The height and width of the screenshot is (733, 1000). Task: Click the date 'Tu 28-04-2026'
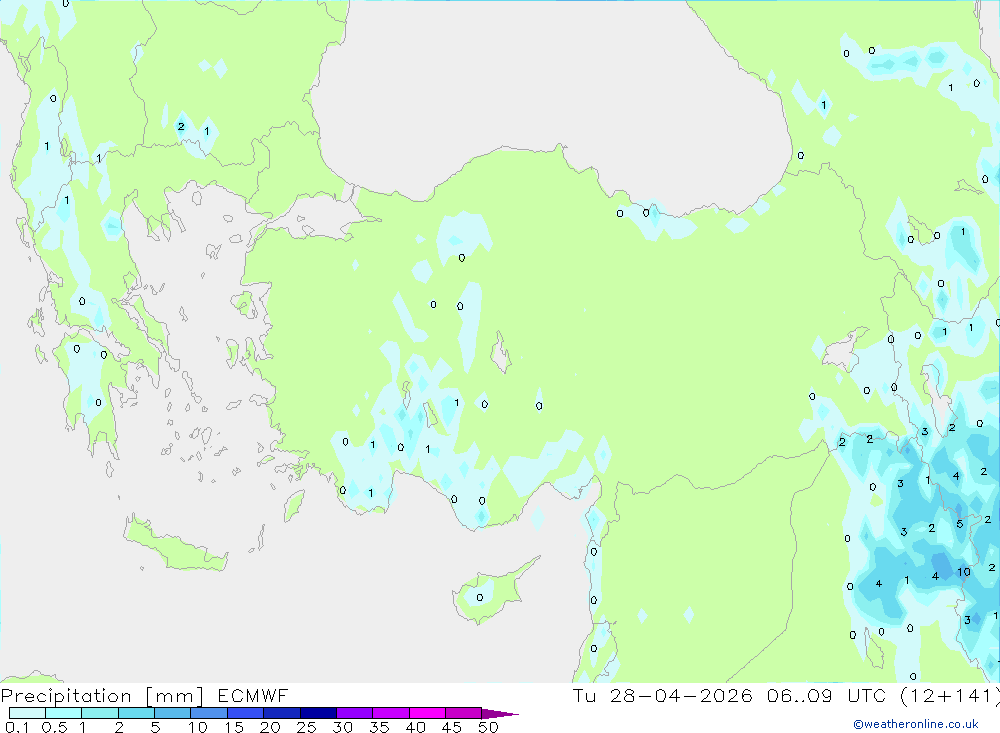pyautogui.click(x=662, y=695)
